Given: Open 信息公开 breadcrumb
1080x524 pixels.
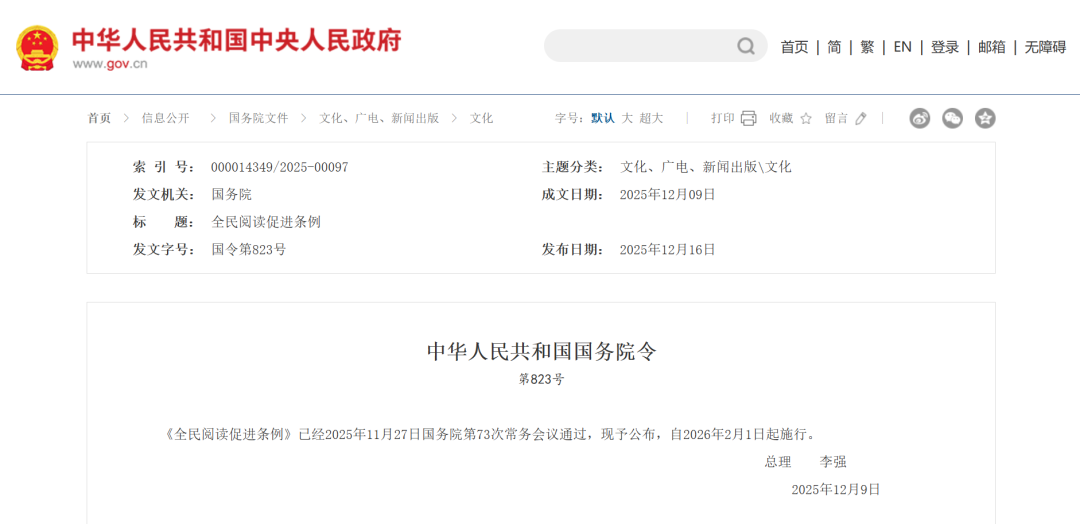Looking at the screenshot, I should click(x=165, y=118).
